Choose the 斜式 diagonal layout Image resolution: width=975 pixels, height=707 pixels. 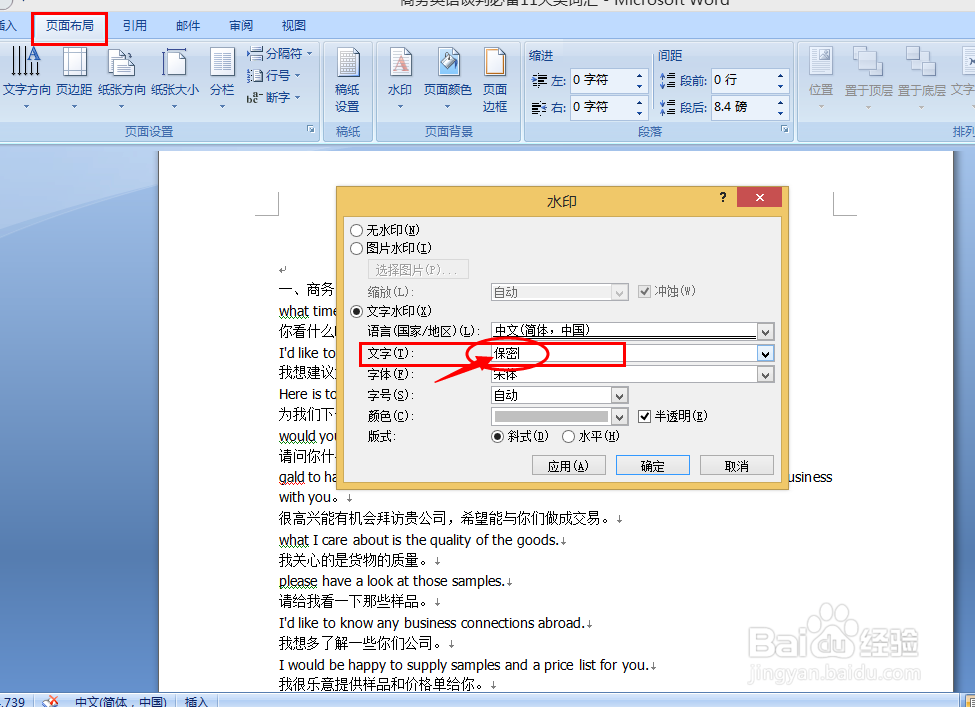[497, 437]
